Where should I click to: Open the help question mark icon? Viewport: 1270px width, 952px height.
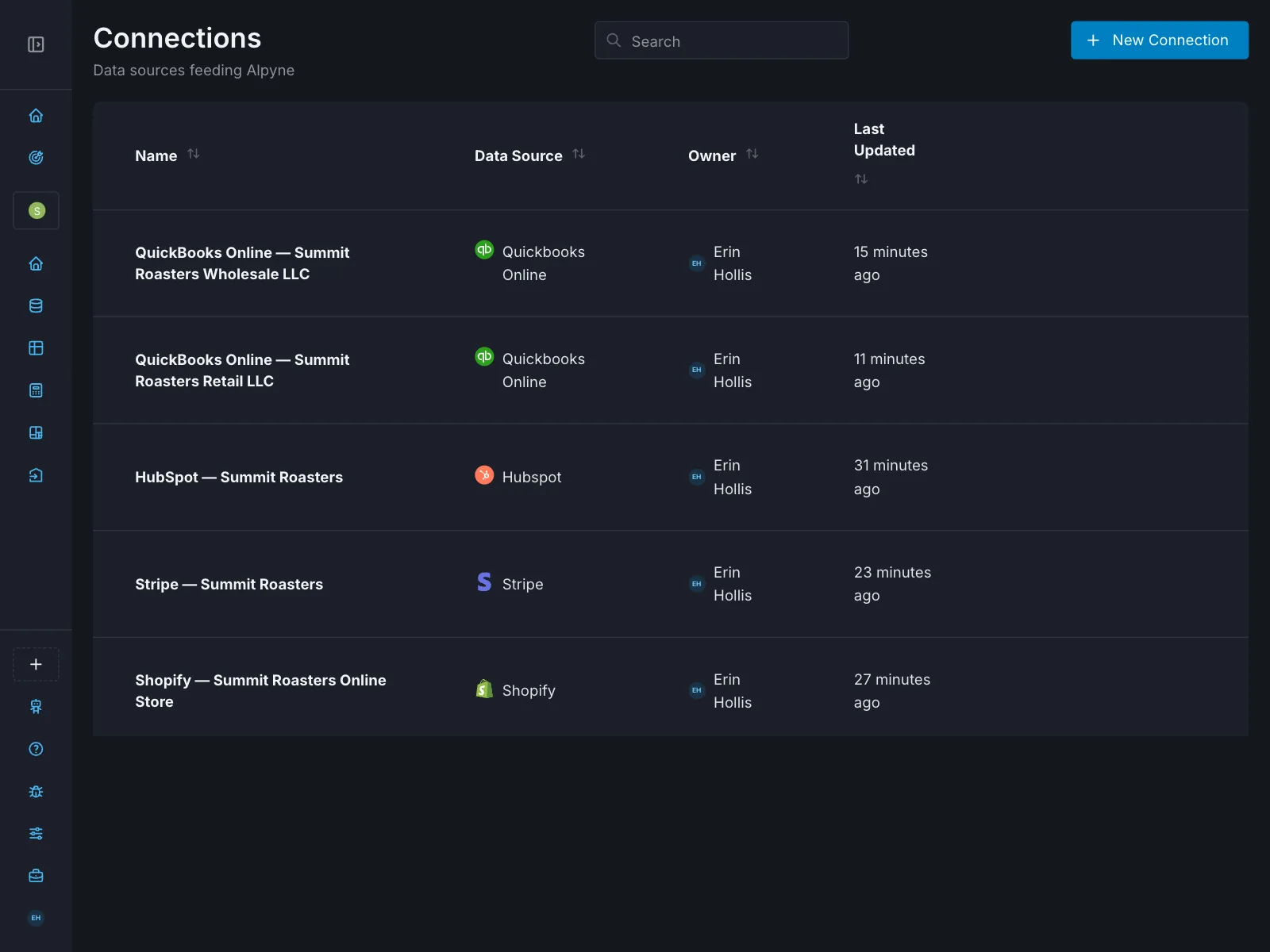point(36,749)
